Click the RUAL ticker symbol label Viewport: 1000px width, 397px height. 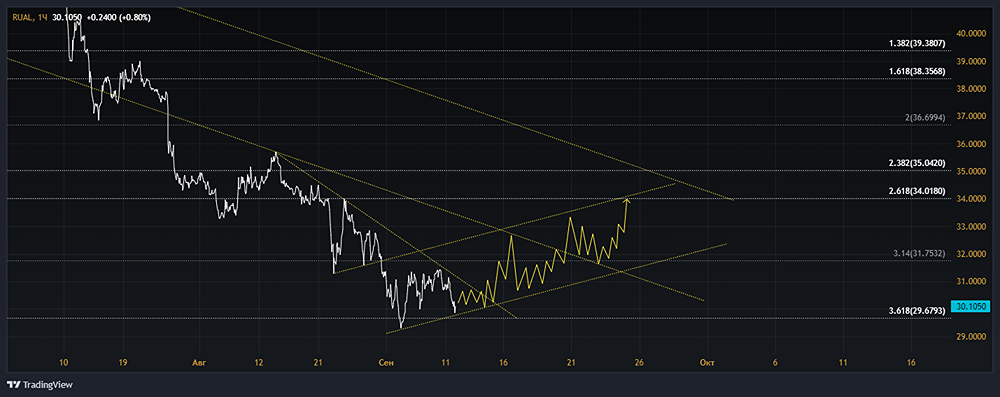click(x=21, y=18)
